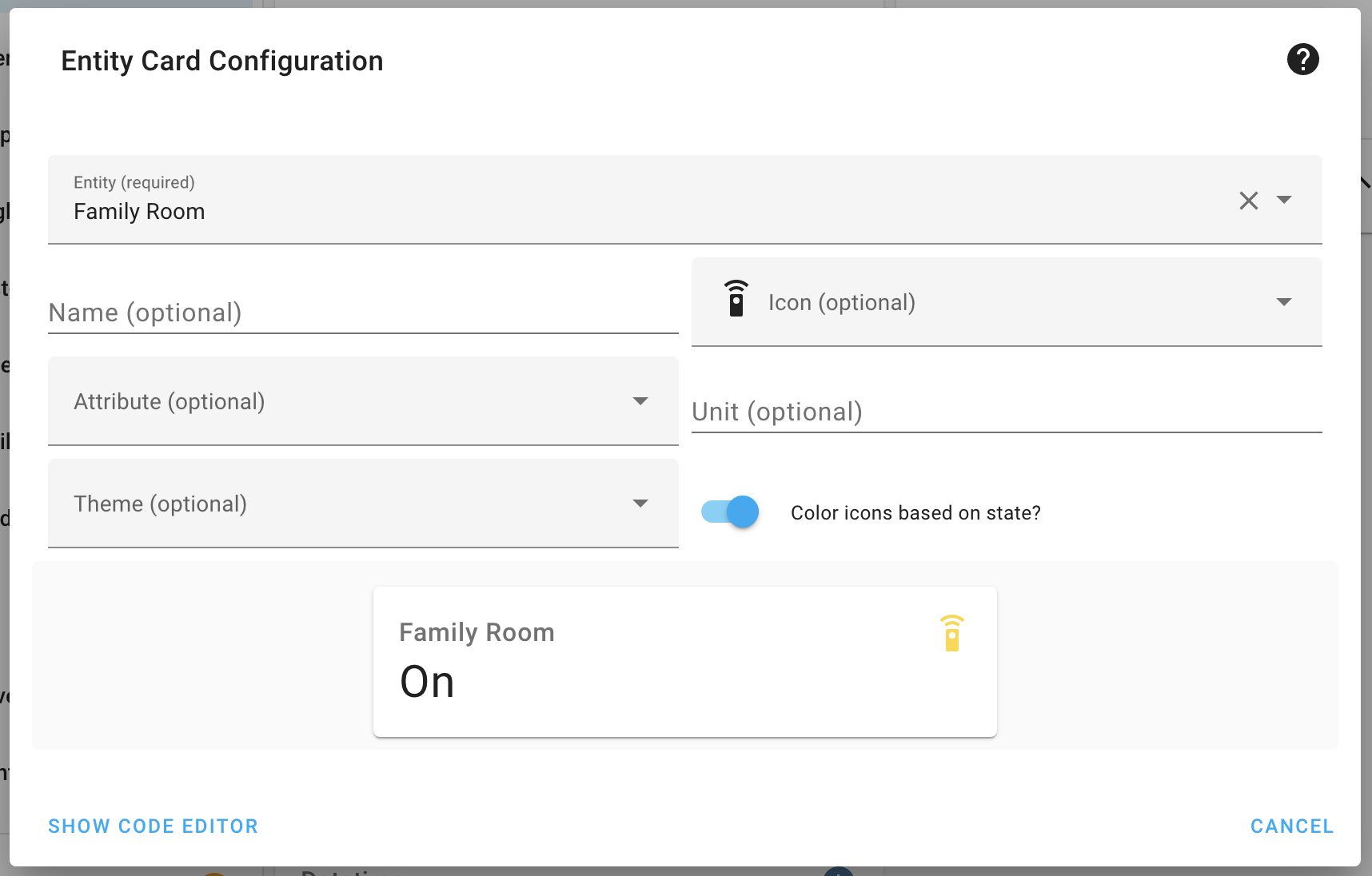Focus the Name (optional) text field
The width and height of the screenshot is (1372, 876).
point(363,313)
